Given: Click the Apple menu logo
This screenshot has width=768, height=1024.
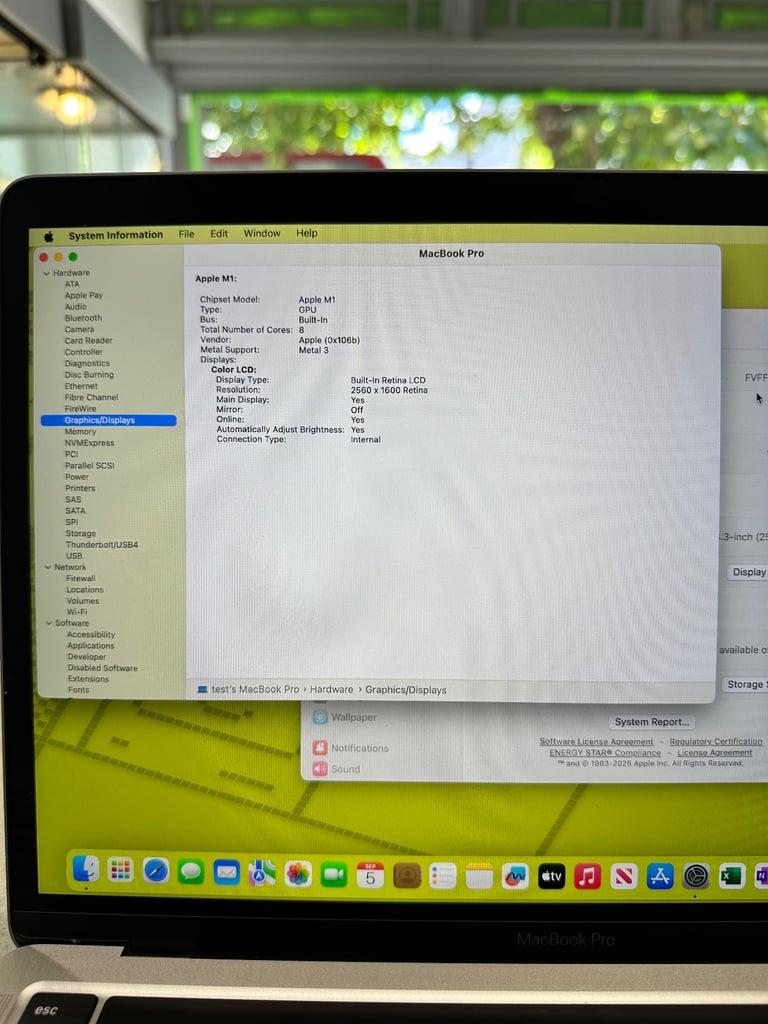Looking at the screenshot, I should [x=49, y=236].
